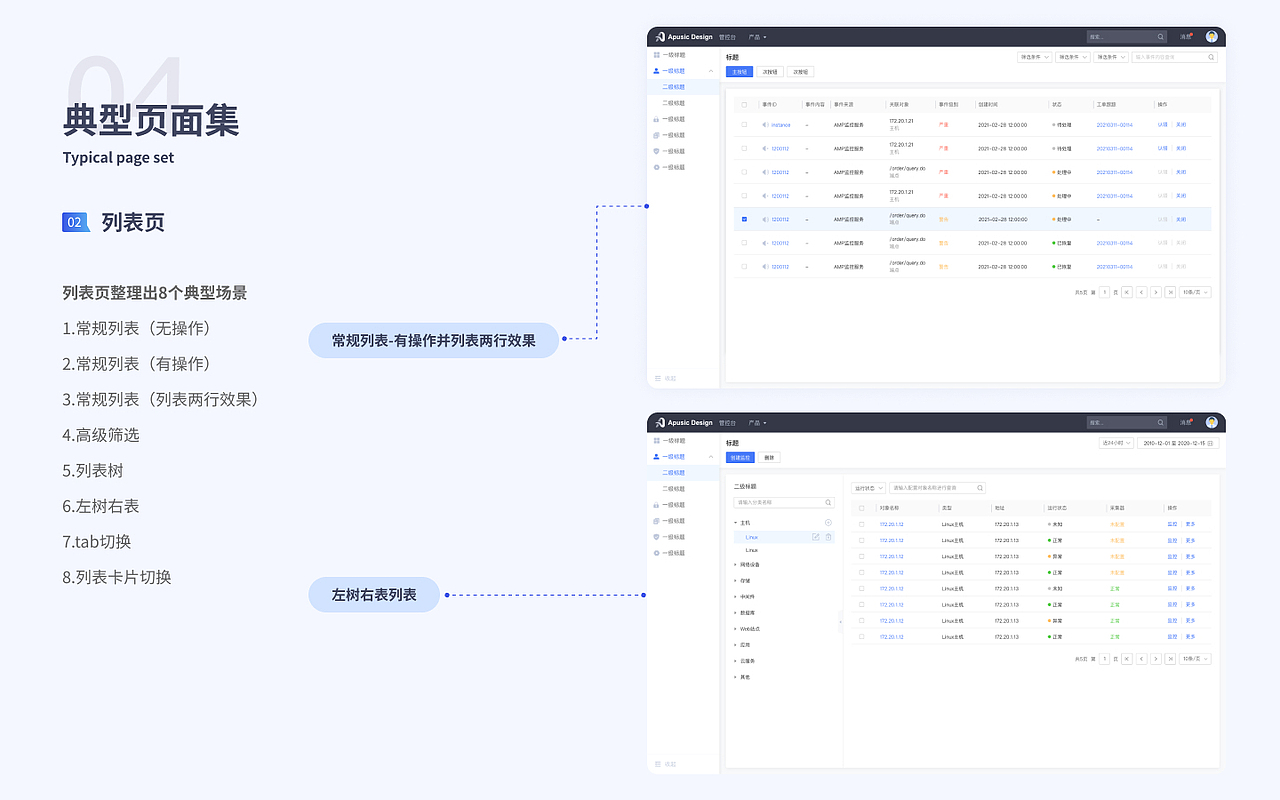Click the 删除 button beside 创建监控

[769, 457]
